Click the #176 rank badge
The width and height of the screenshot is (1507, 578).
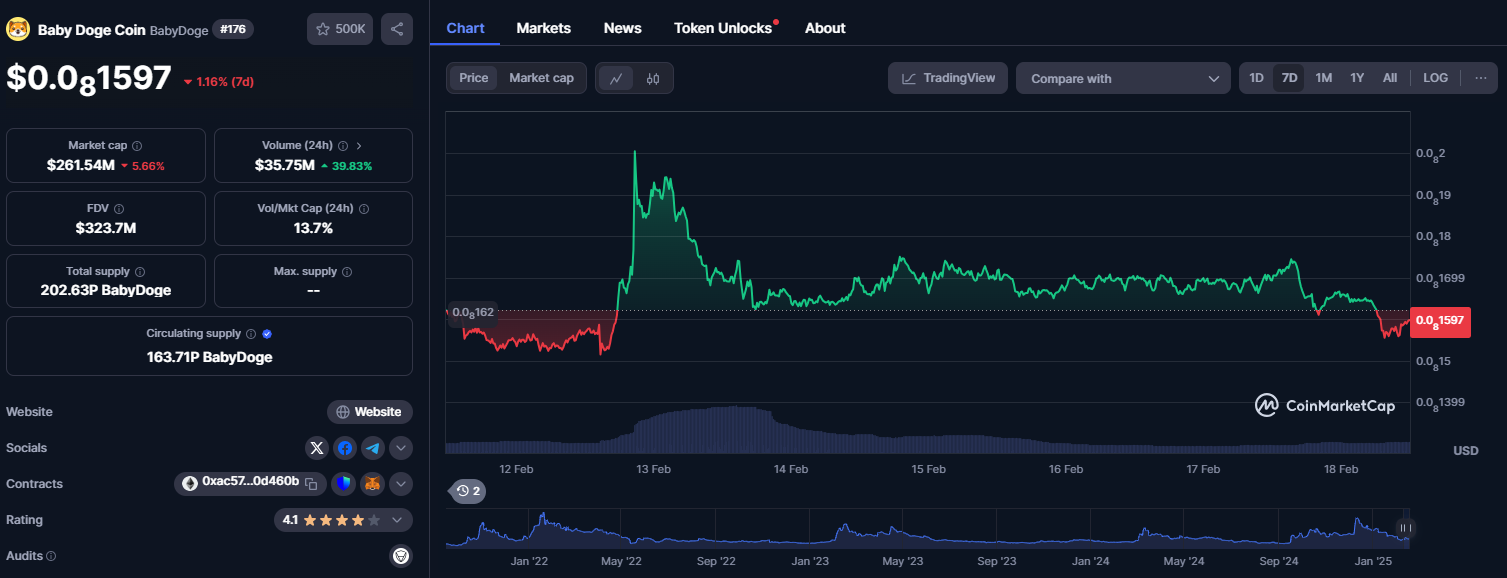pos(233,29)
